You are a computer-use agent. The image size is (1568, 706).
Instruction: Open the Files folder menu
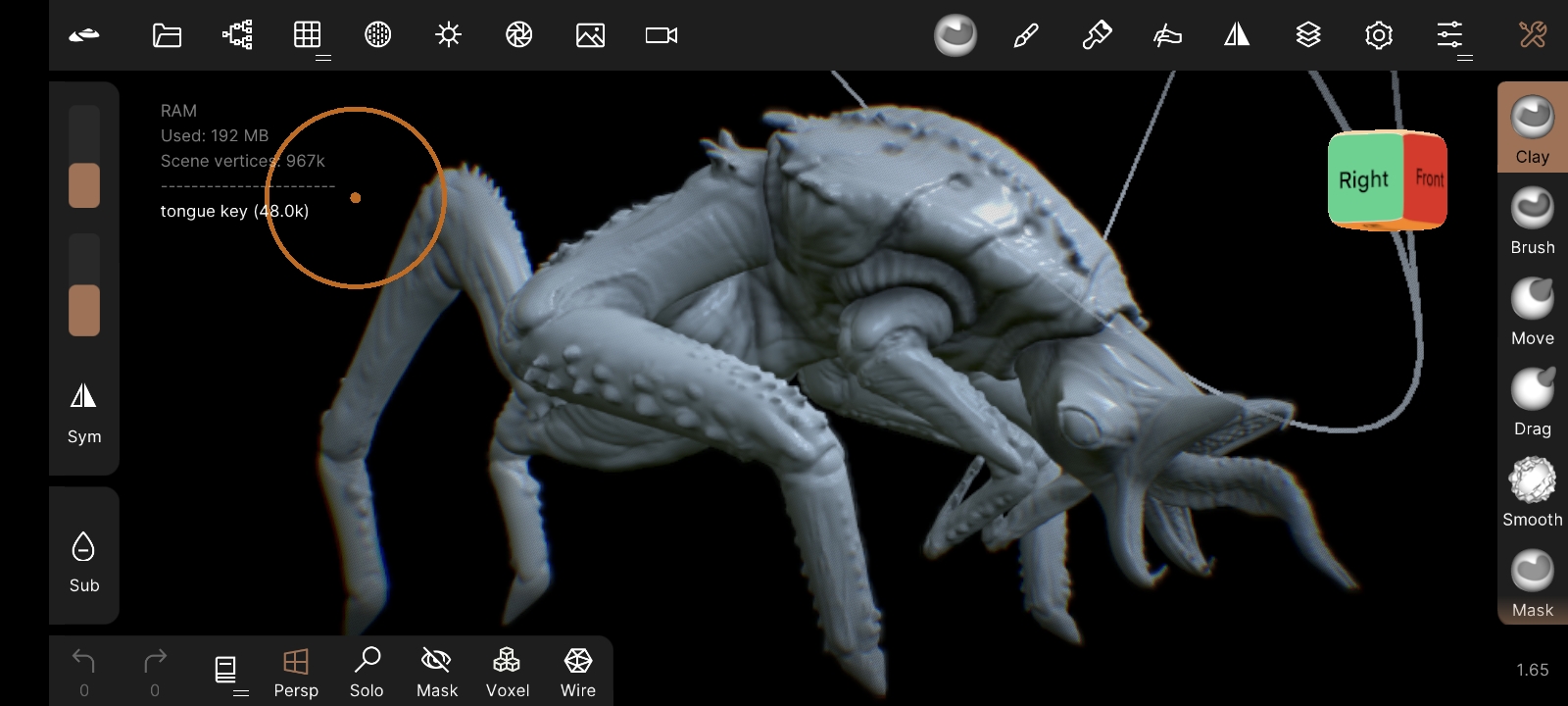[x=168, y=35]
